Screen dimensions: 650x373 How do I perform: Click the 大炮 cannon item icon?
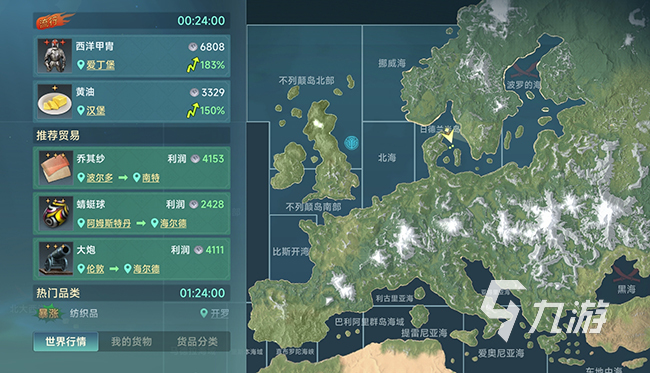(x=56, y=259)
